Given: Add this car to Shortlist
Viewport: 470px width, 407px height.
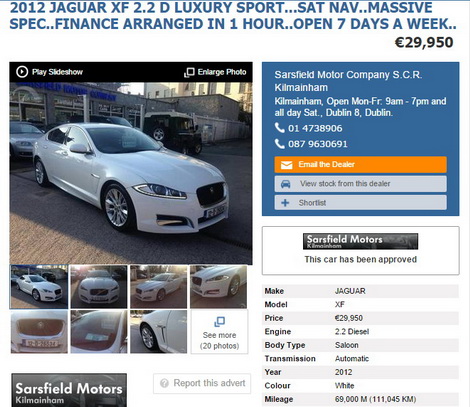Looking at the screenshot, I should (360, 203).
